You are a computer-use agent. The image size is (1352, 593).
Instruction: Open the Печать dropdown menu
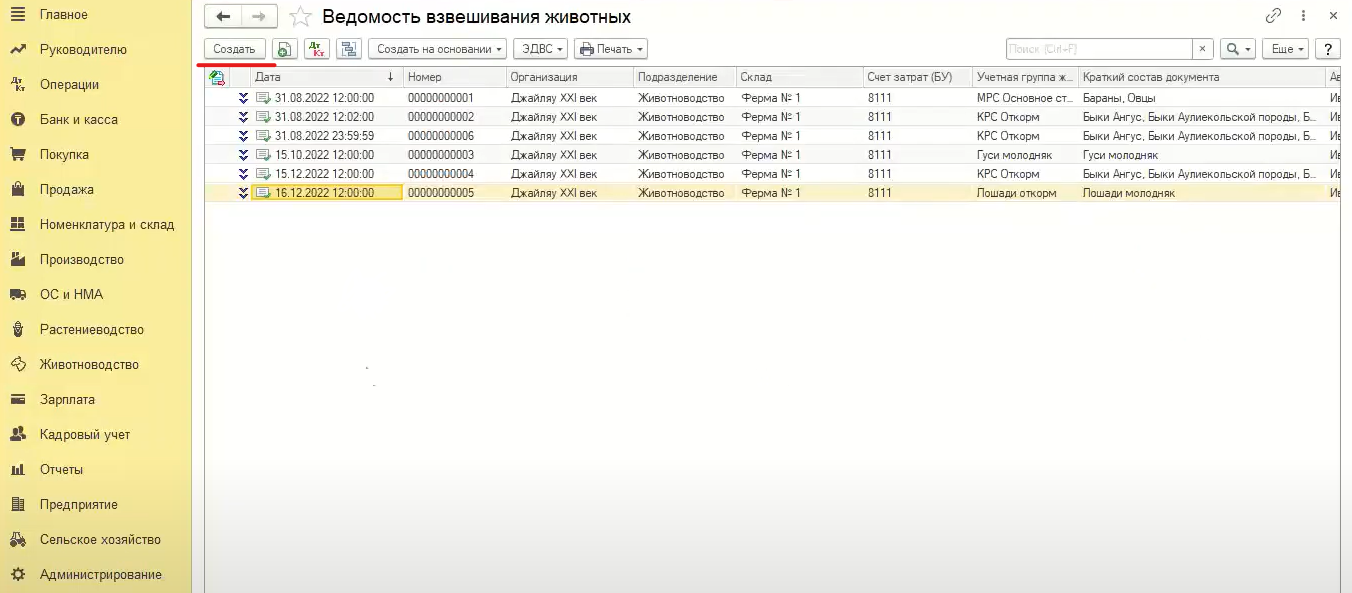coord(611,49)
